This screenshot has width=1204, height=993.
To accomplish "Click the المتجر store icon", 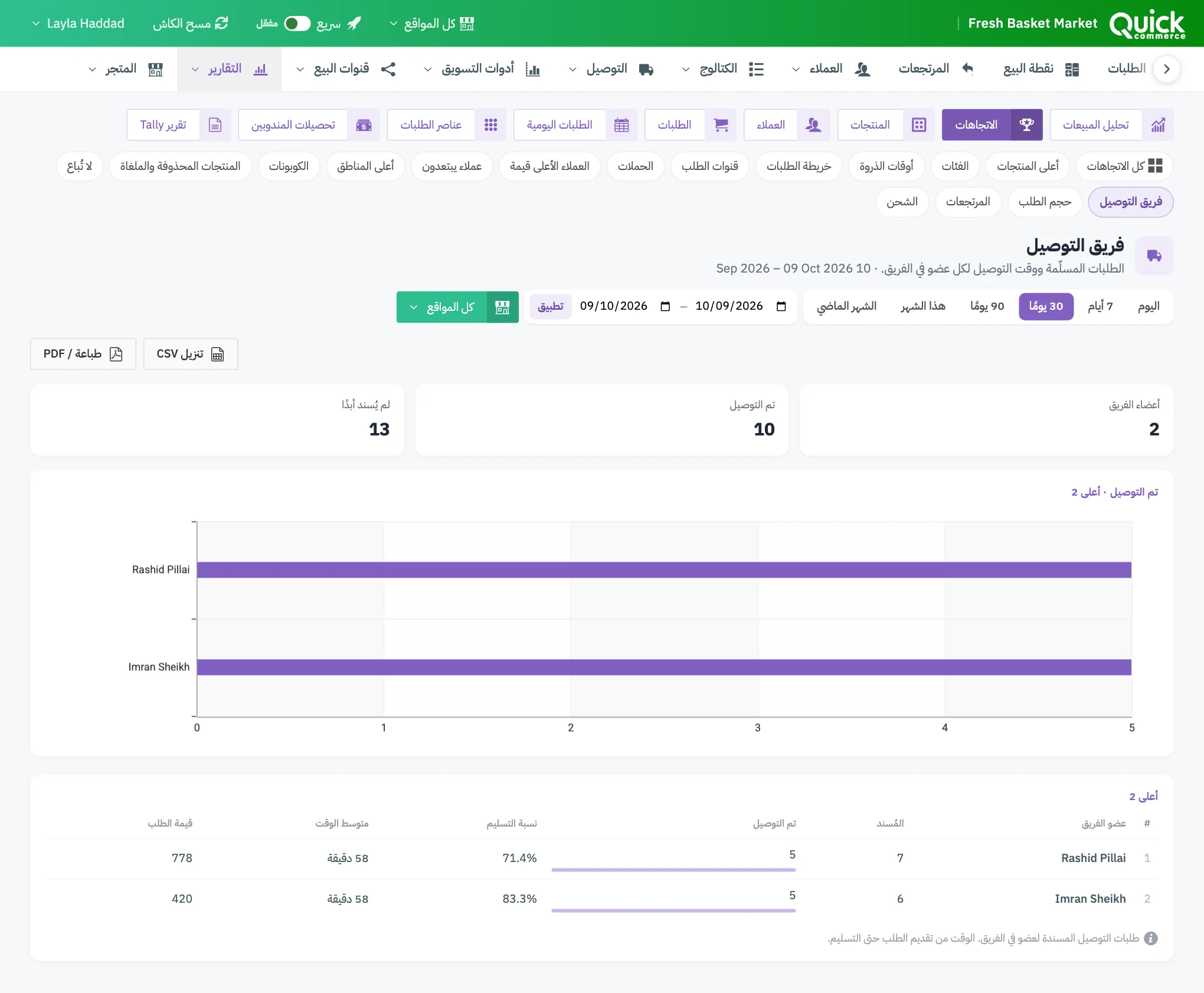I will [x=156, y=70].
